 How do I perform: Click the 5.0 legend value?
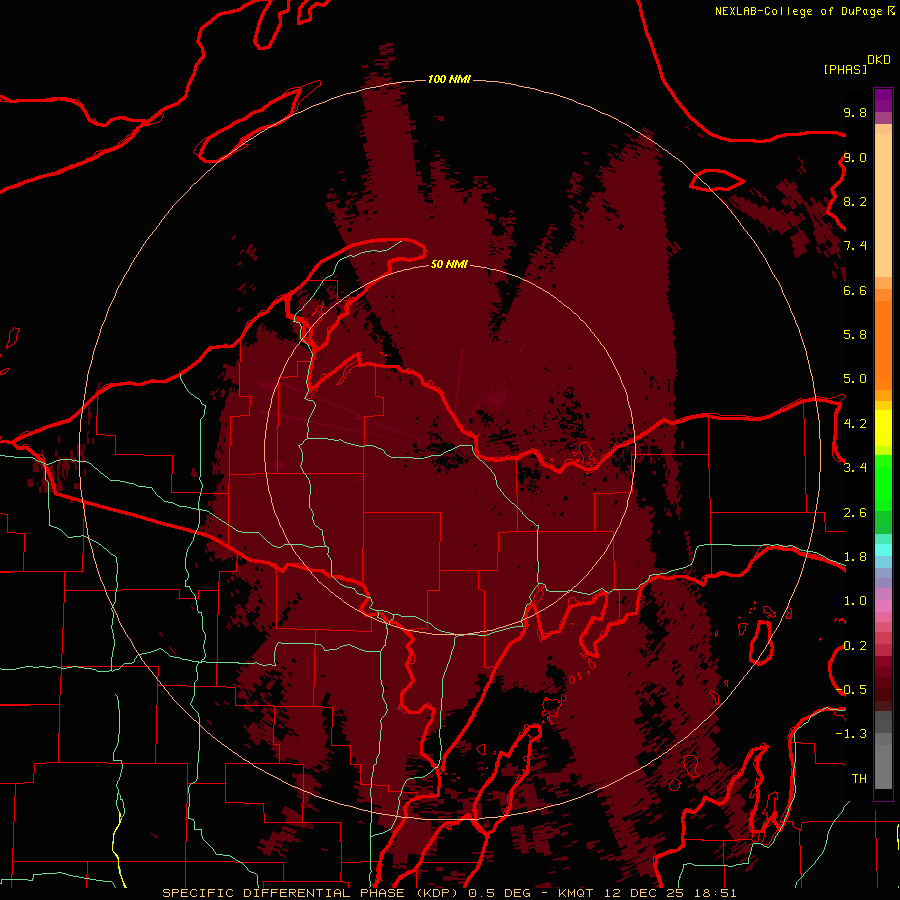tap(855, 379)
